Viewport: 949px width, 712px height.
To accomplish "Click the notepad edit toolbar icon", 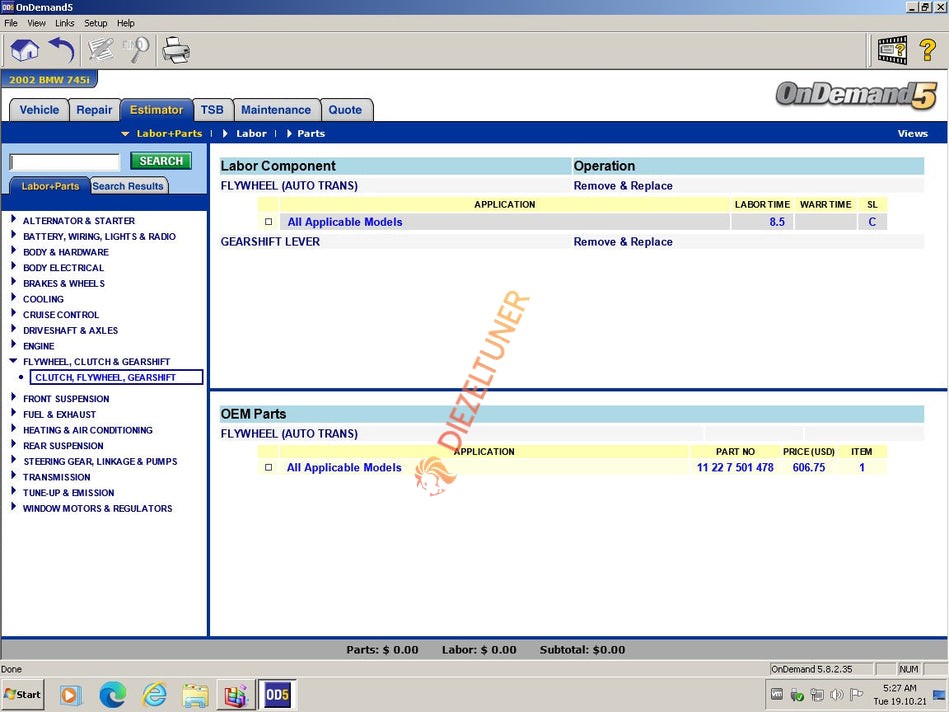I will 100,50.
